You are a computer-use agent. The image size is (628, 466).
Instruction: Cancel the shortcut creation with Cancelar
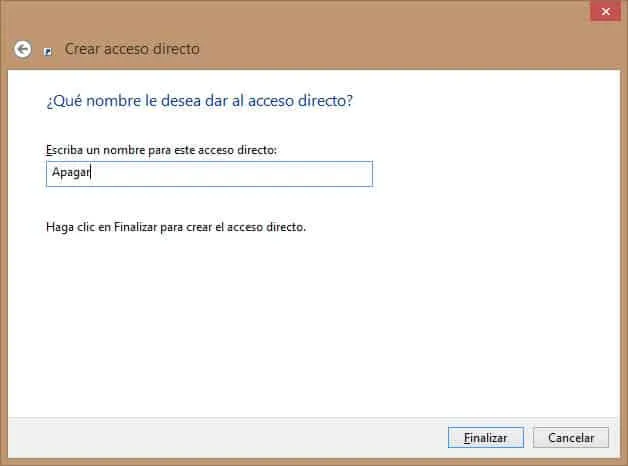tap(571, 438)
